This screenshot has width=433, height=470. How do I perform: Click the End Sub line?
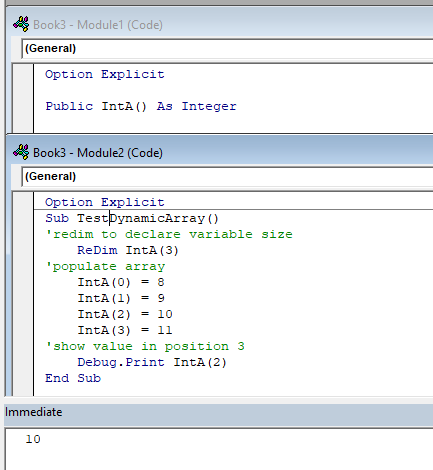coord(73,378)
